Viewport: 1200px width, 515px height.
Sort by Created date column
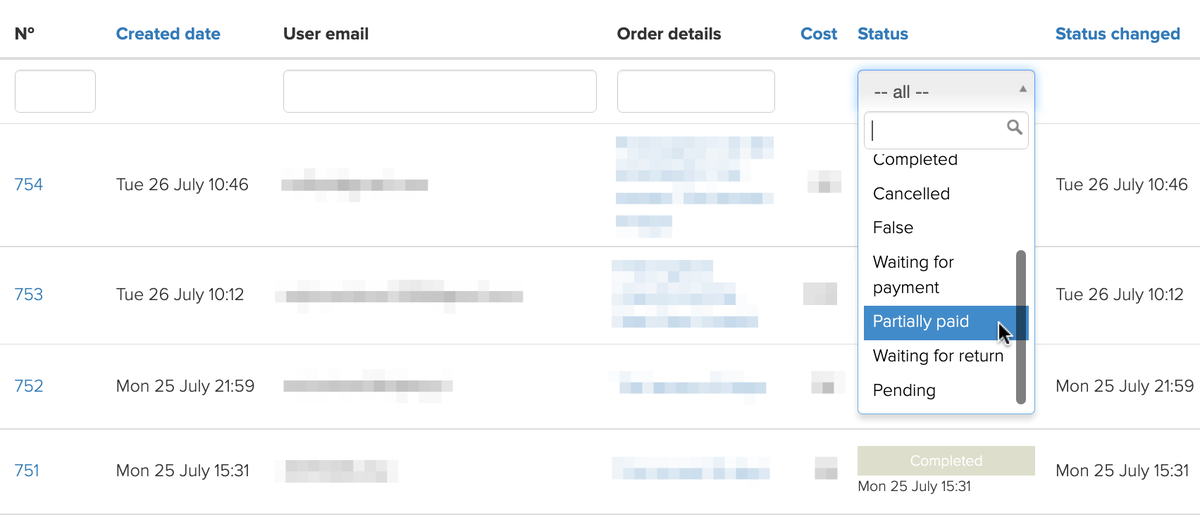point(168,34)
